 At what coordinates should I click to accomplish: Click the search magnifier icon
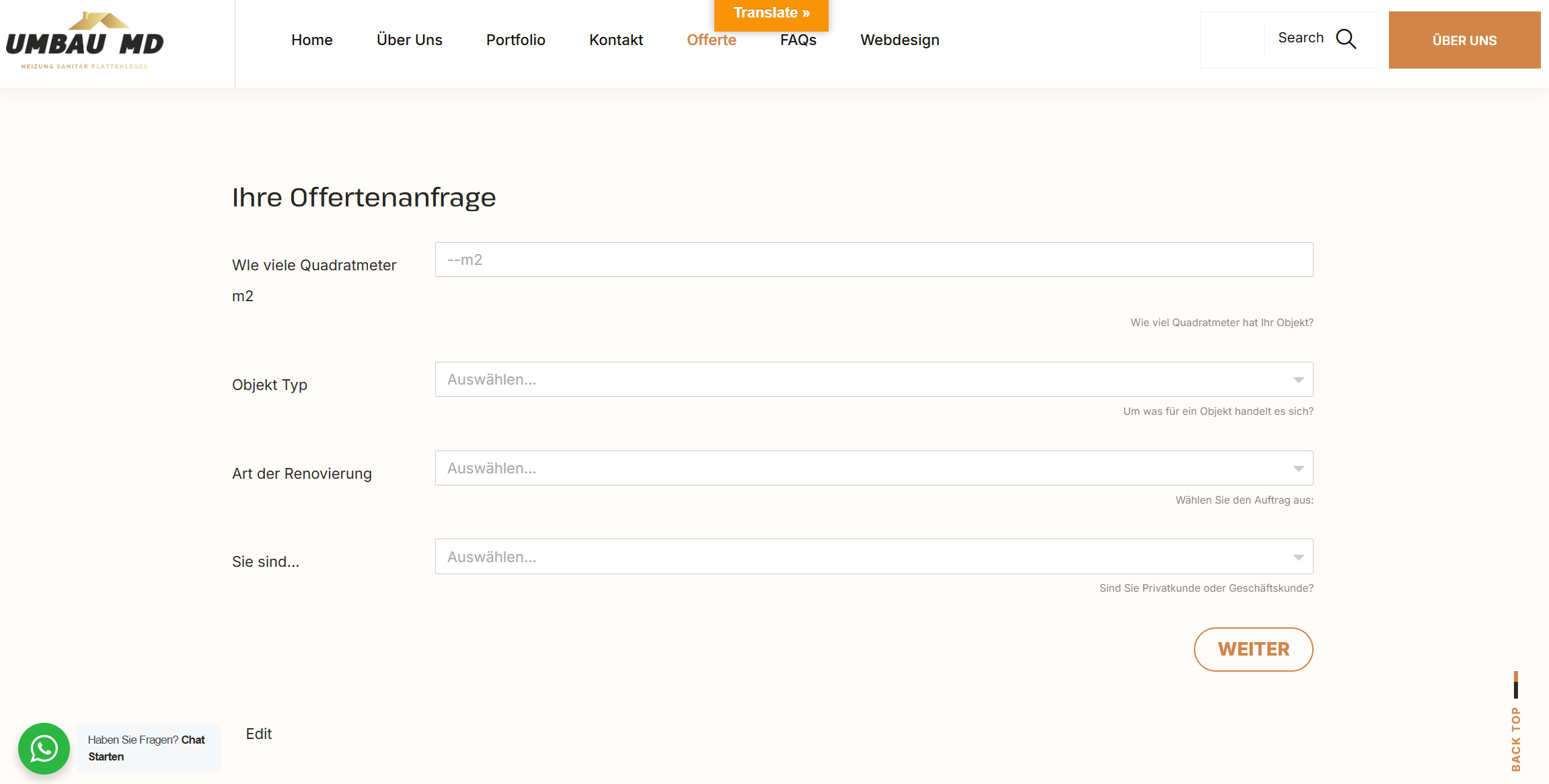tap(1346, 39)
